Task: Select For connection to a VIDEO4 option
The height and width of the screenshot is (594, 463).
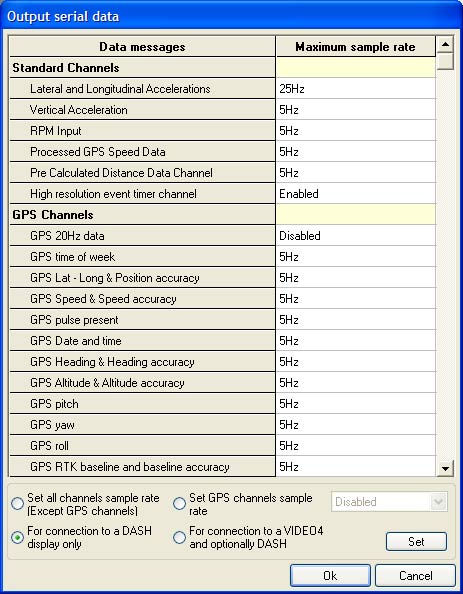Action: tap(179, 537)
